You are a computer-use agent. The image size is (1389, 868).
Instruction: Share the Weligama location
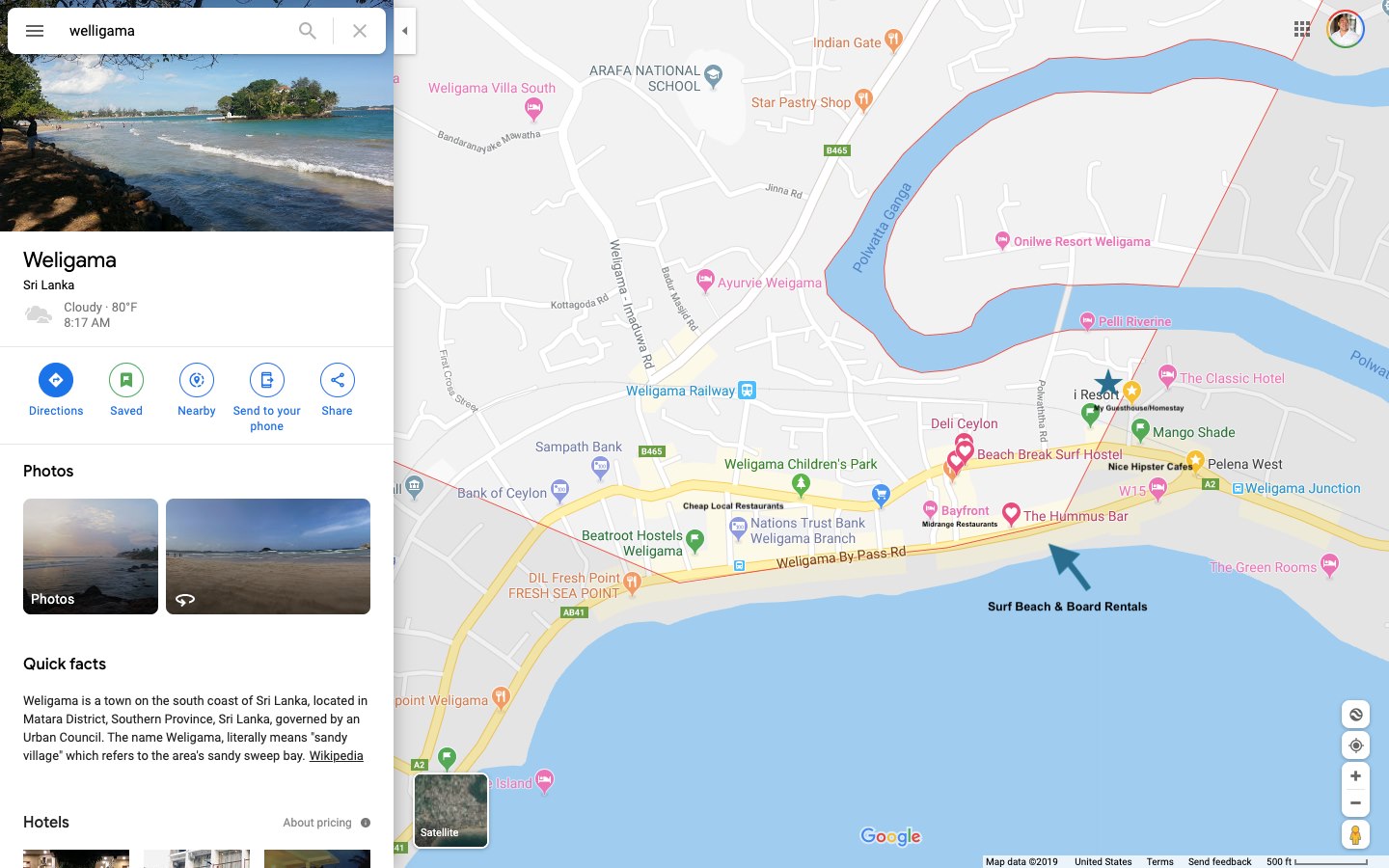click(x=338, y=380)
